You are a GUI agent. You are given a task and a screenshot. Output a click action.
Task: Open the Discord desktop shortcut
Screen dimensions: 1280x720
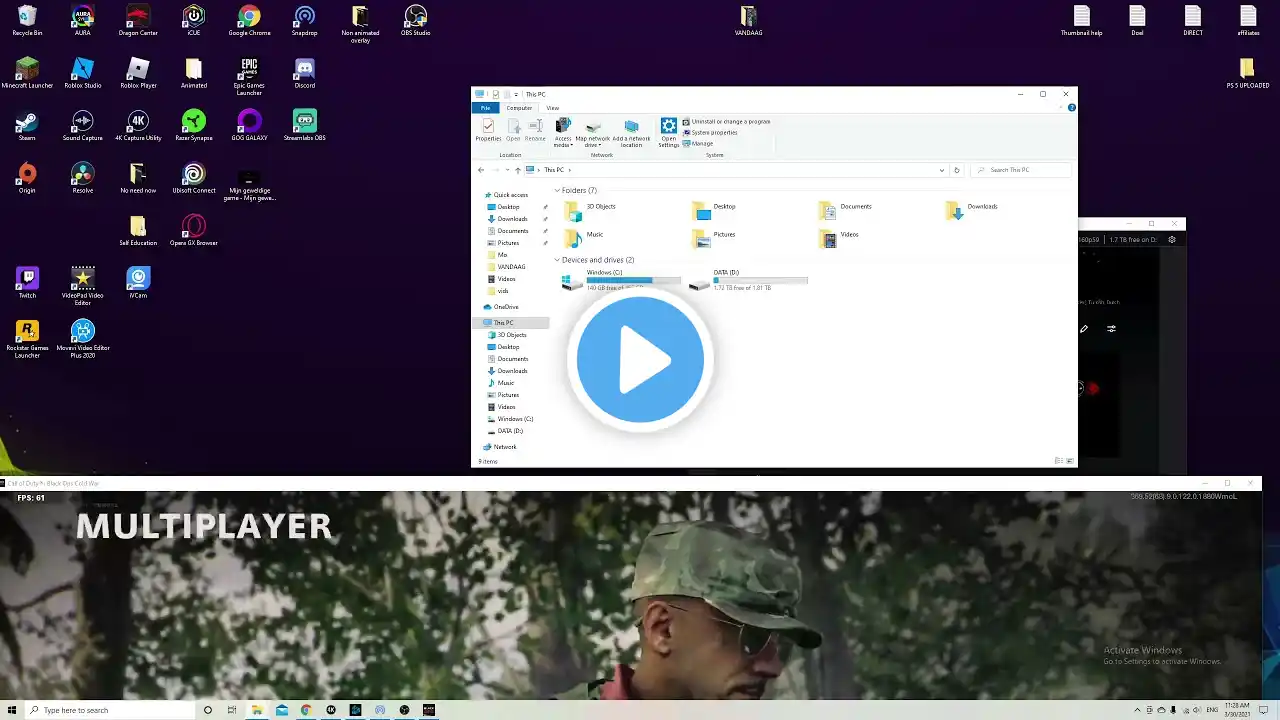[305, 73]
